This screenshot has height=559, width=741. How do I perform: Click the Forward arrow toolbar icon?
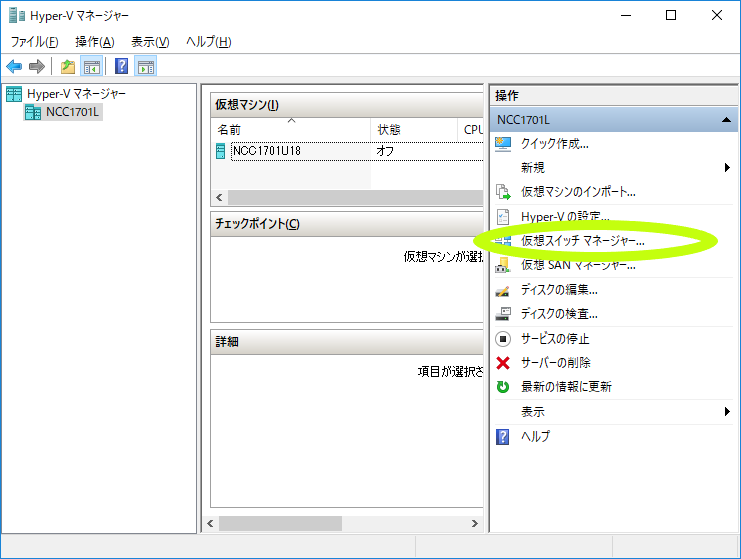tap(37, 67)
